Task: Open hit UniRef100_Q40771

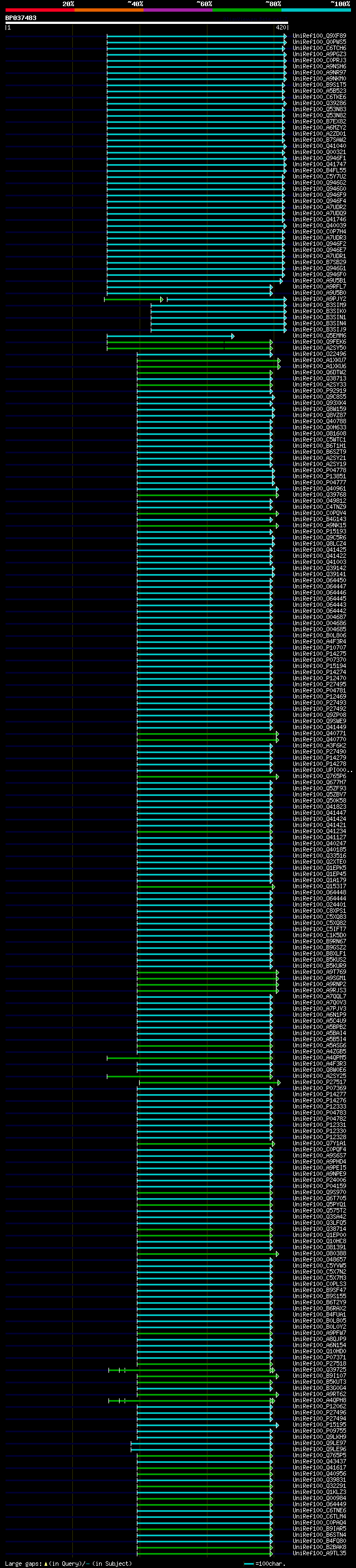Action: [x=319, y=734]
